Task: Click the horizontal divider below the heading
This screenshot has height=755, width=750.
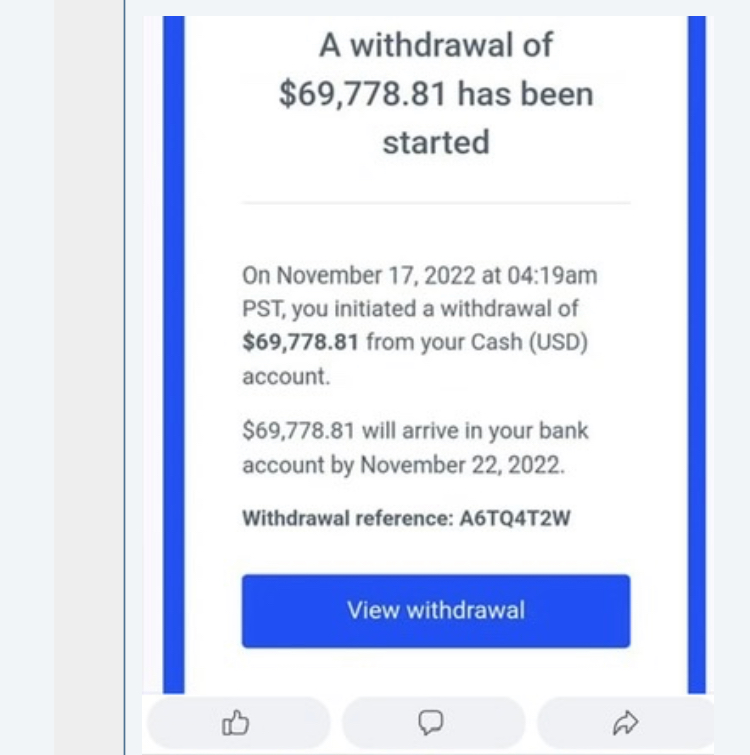Action: coord(436,203)
